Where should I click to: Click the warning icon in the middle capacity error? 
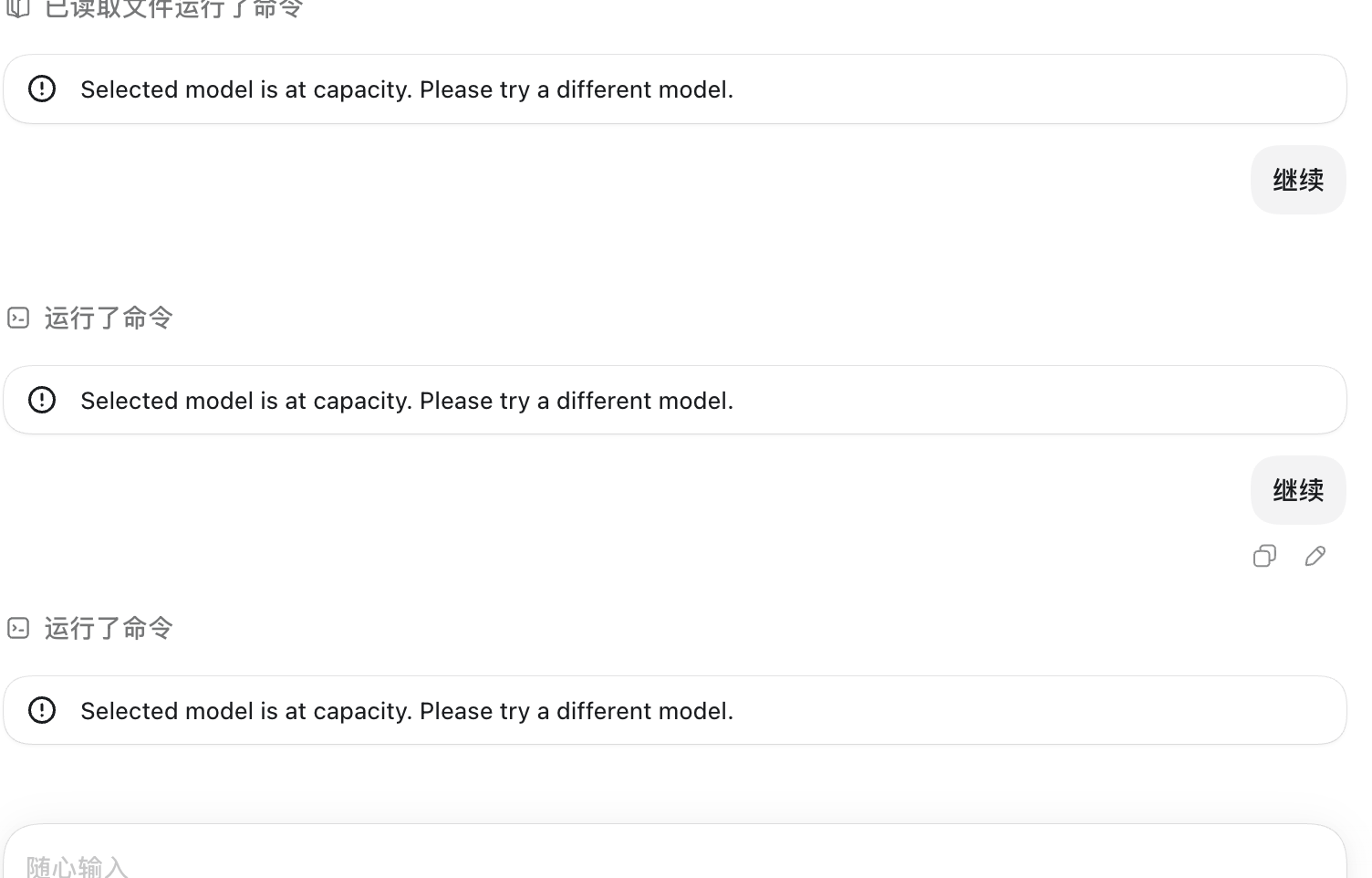click(42, 400)
